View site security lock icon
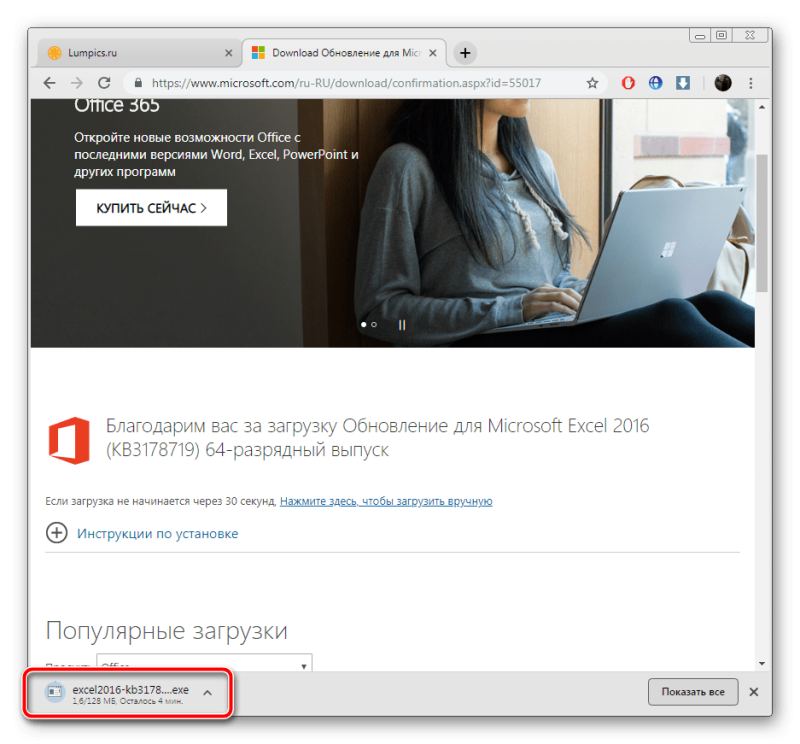The width and height of the screenshot is (800, 744). (138, 83)
